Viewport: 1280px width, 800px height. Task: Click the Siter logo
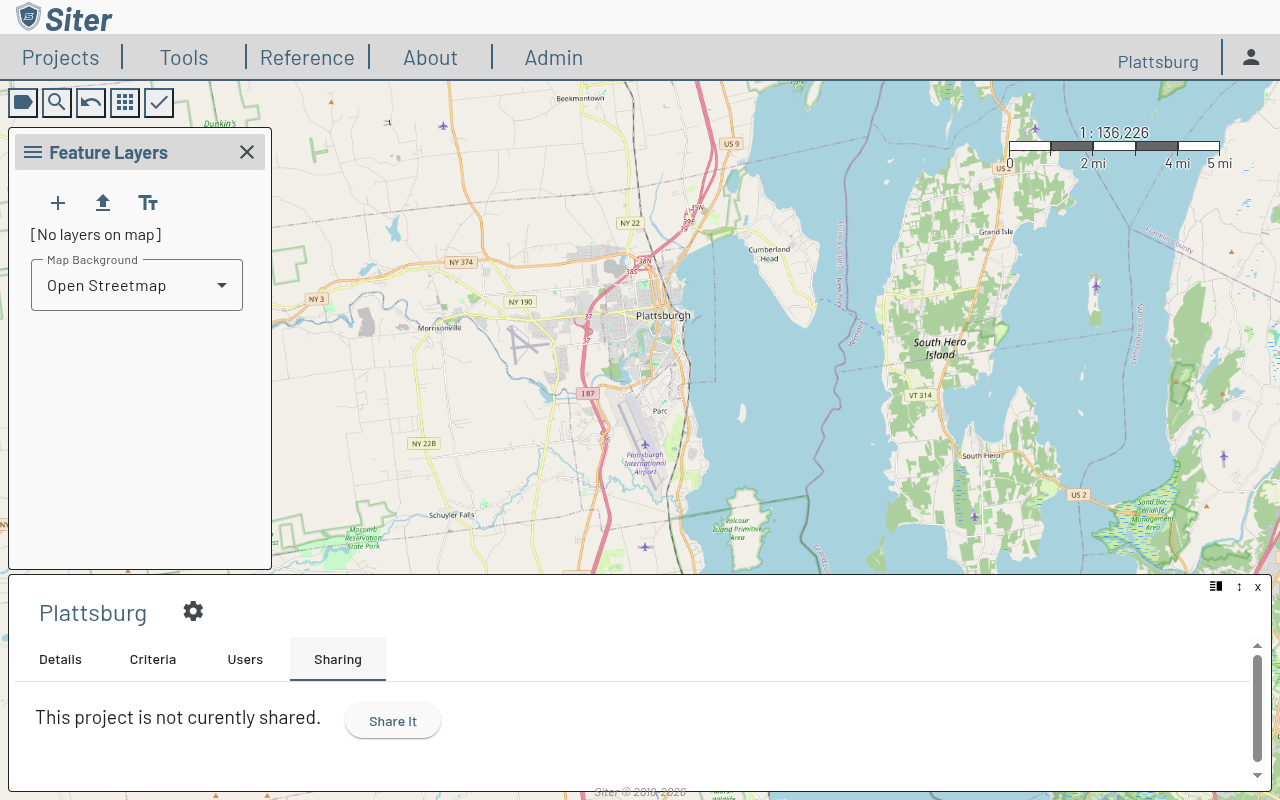coord(64,17)
